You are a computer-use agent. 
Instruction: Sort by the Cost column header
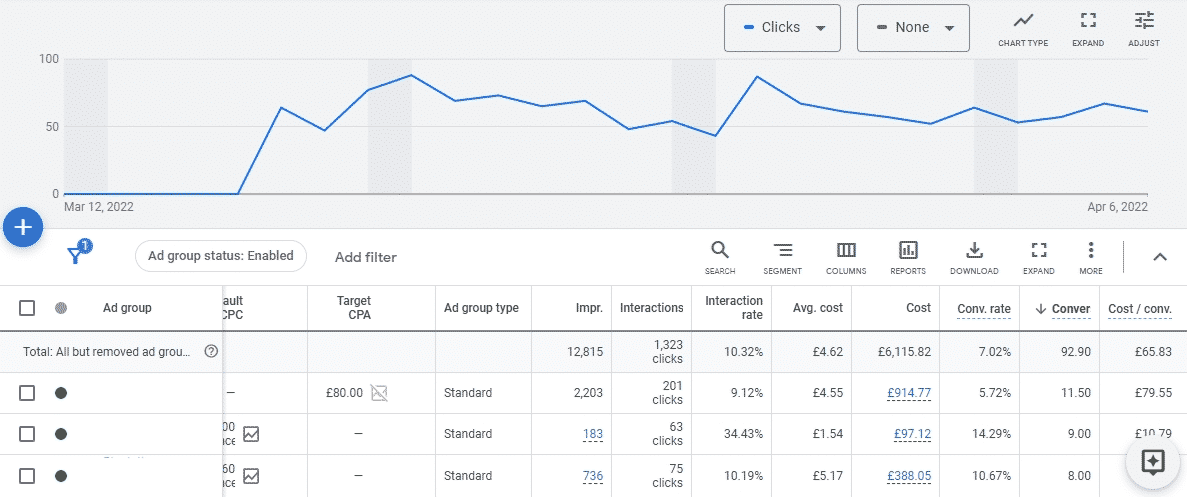click(920, 308)
